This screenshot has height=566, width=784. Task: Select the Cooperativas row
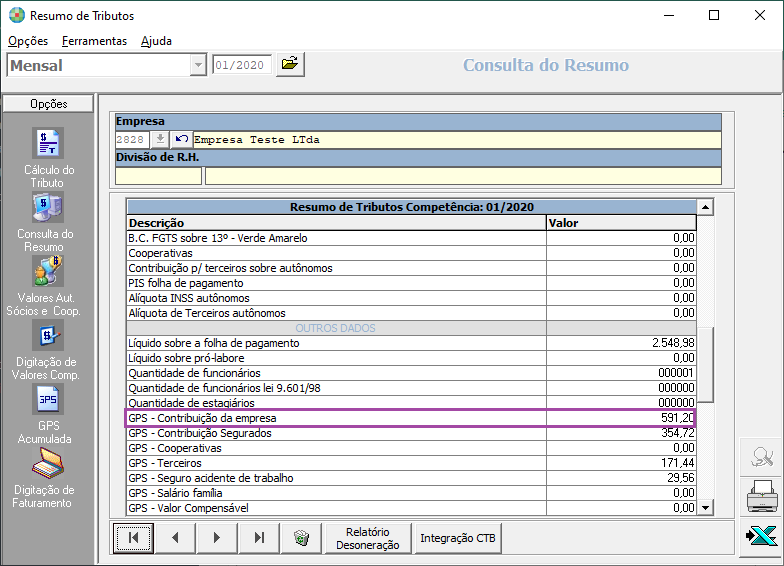point(411,253)
